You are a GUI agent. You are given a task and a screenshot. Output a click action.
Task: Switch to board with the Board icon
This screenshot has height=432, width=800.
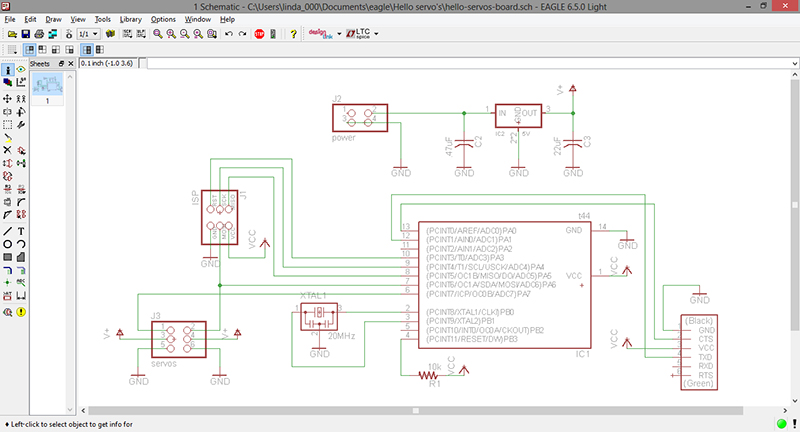click(x=53, y=34)
